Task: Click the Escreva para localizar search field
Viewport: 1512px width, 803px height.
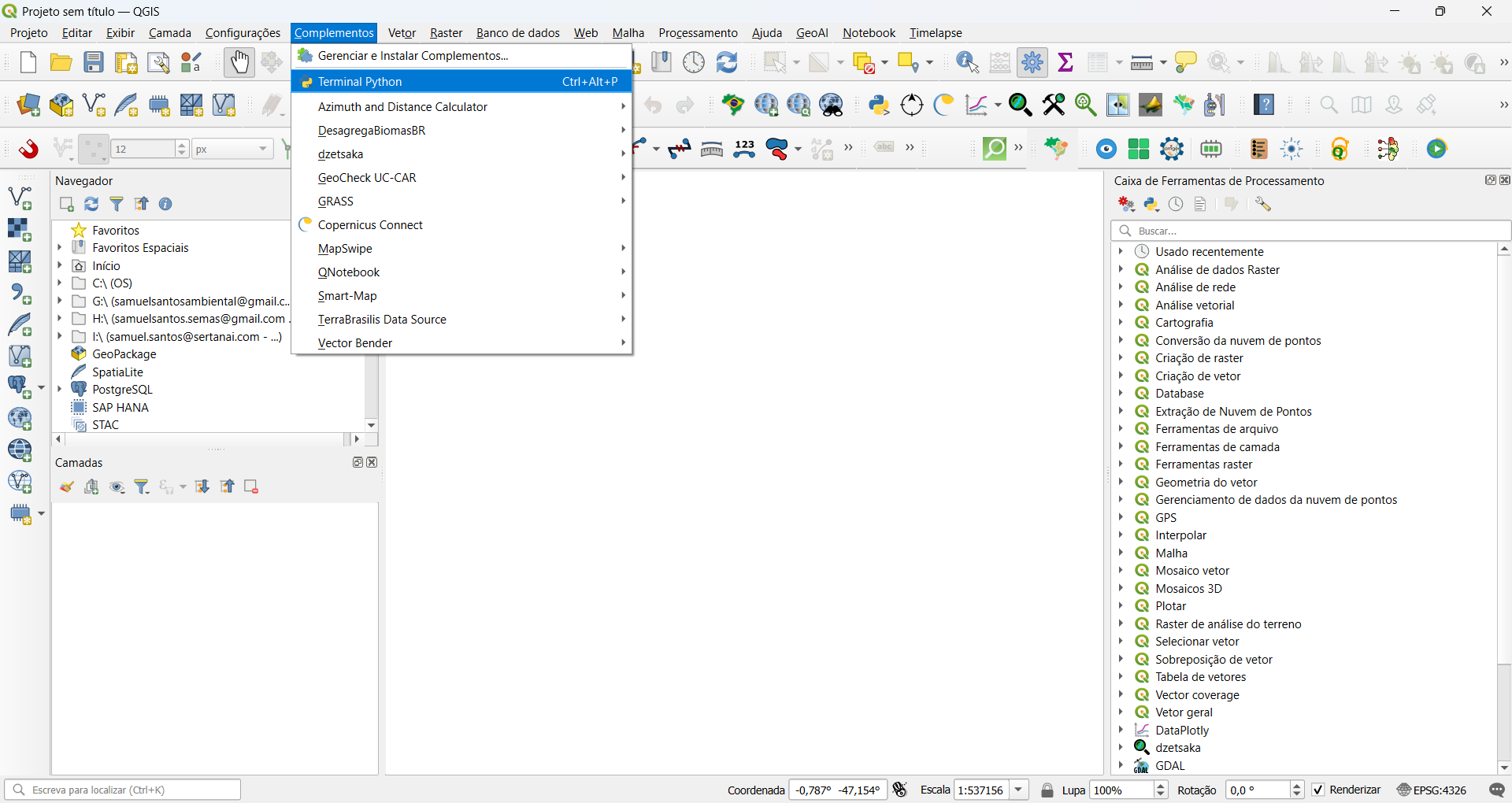Action: [x=124, y=790]
